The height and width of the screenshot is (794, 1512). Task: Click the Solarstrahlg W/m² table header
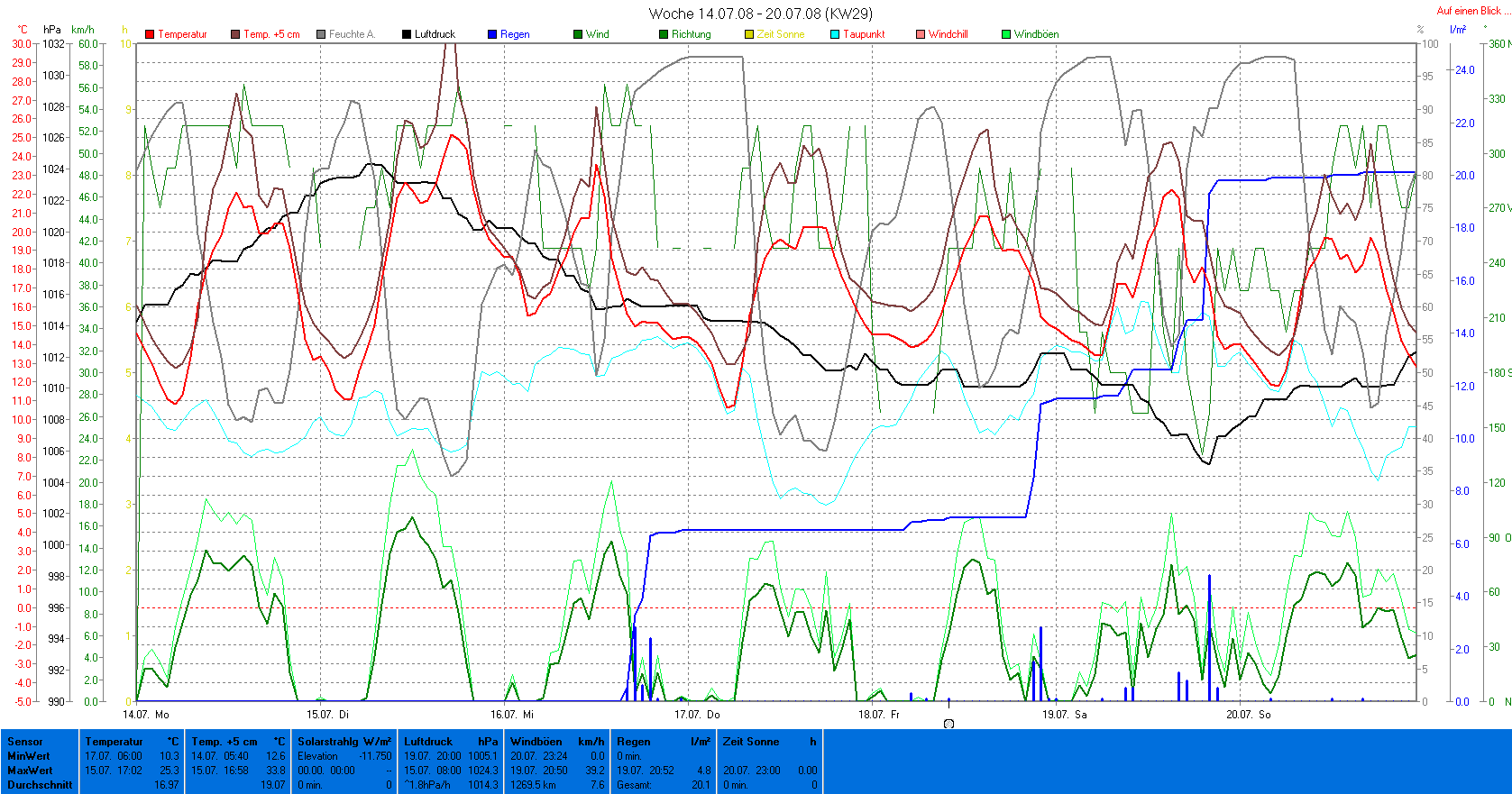click(x=344, y=742)
